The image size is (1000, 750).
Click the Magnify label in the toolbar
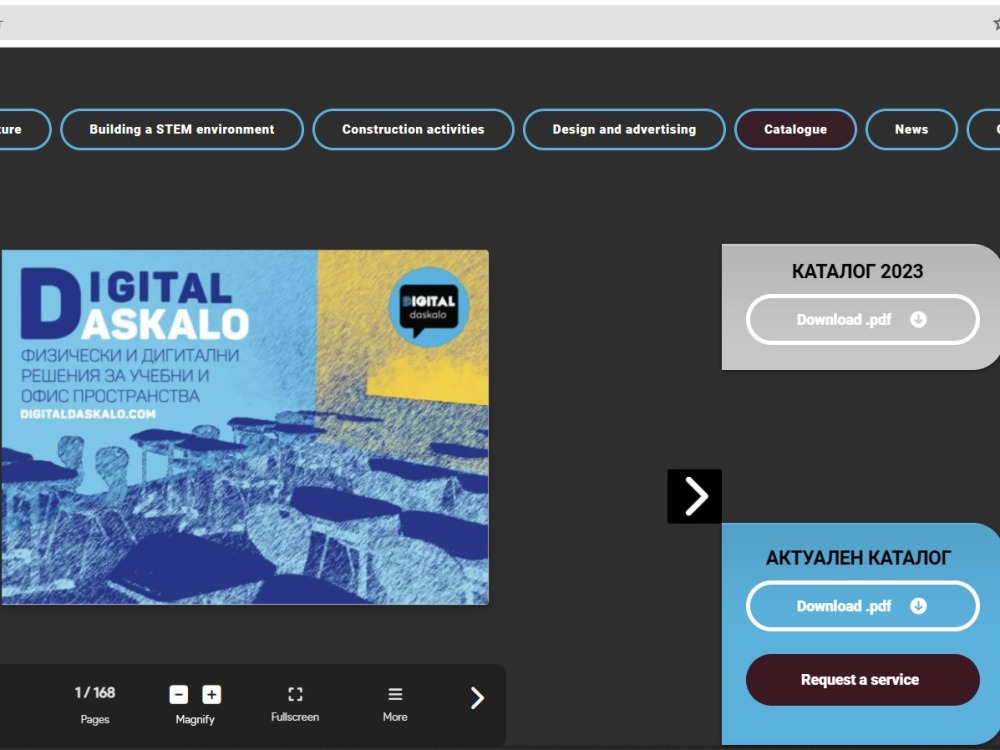pos(195,719)
